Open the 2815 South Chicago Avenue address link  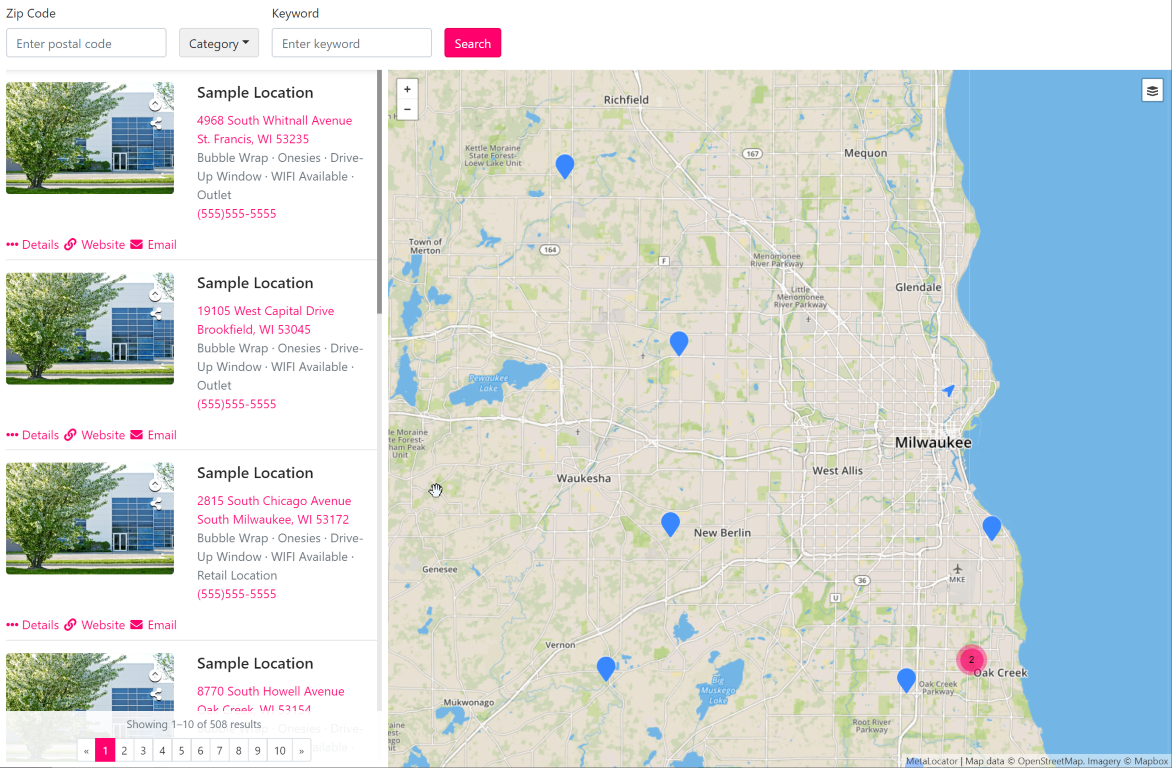coord(274,510)
